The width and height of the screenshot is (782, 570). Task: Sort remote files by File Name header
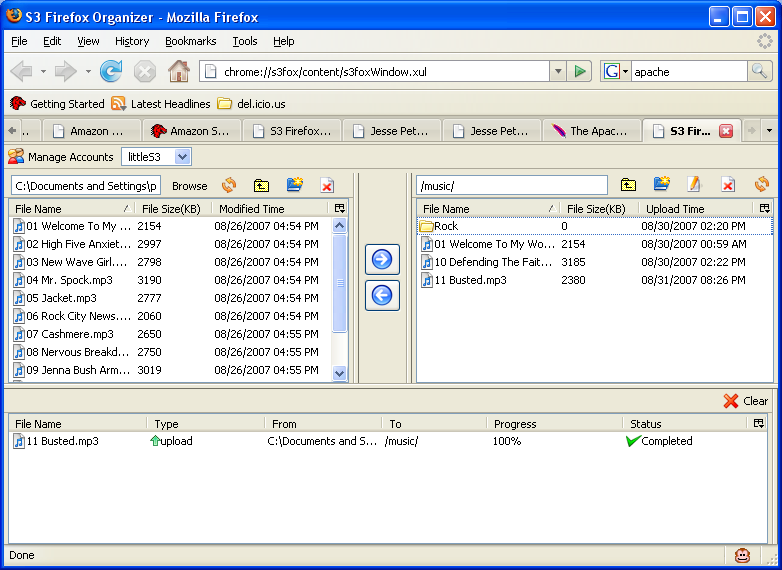point(488,208)
